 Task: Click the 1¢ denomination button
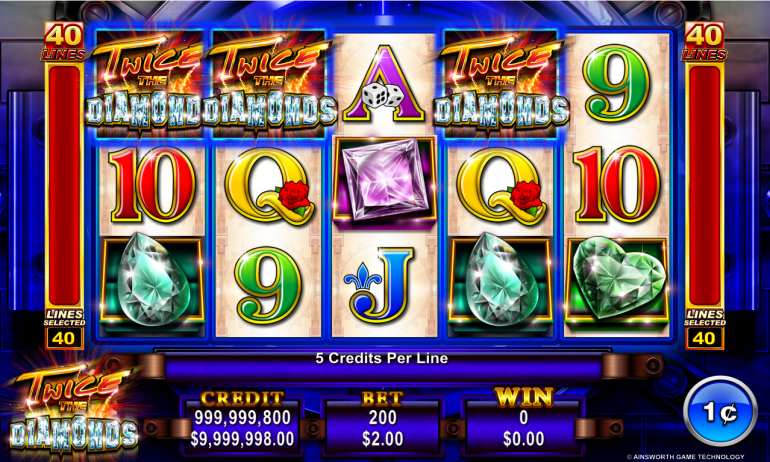[x=720, y=411]
